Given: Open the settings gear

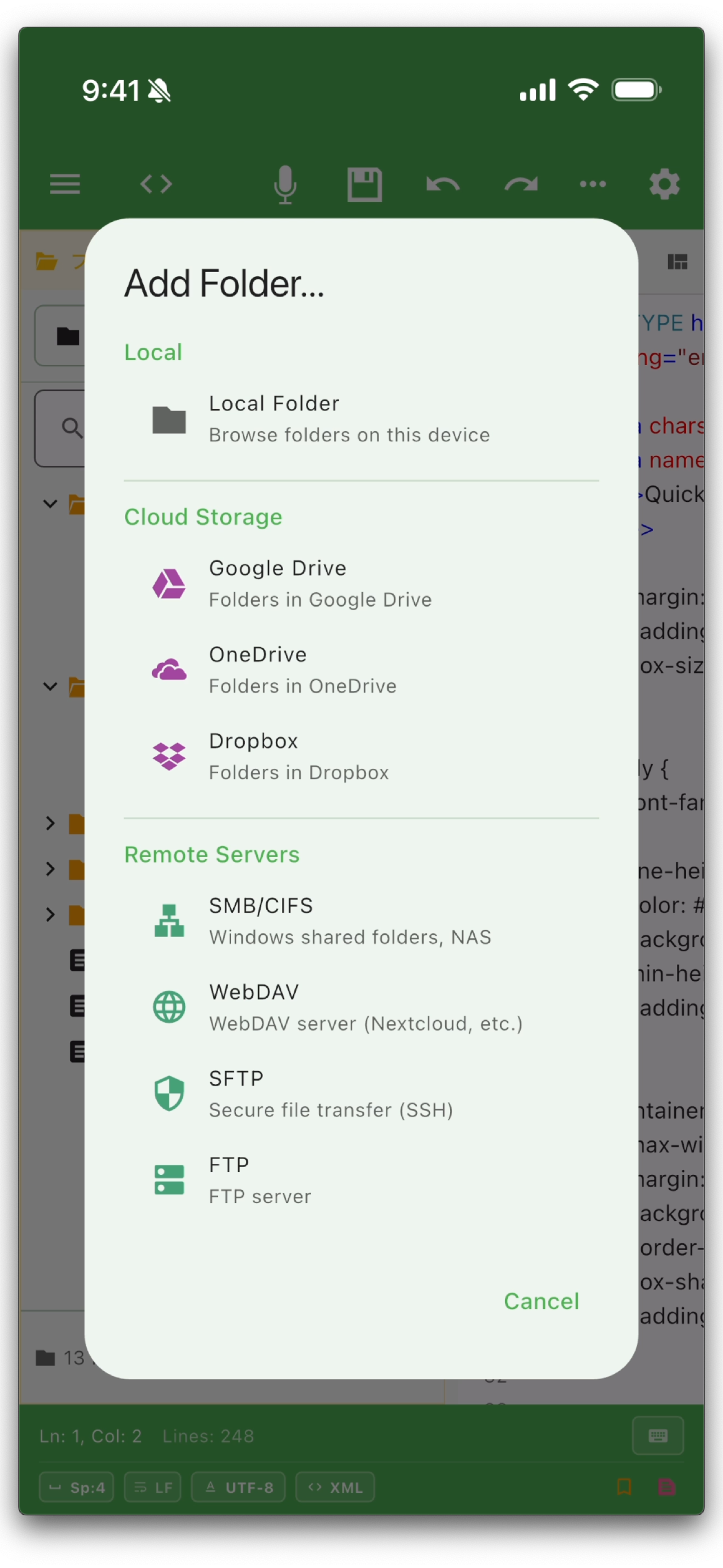Looking at the screenshot, I should coord(664,184).
